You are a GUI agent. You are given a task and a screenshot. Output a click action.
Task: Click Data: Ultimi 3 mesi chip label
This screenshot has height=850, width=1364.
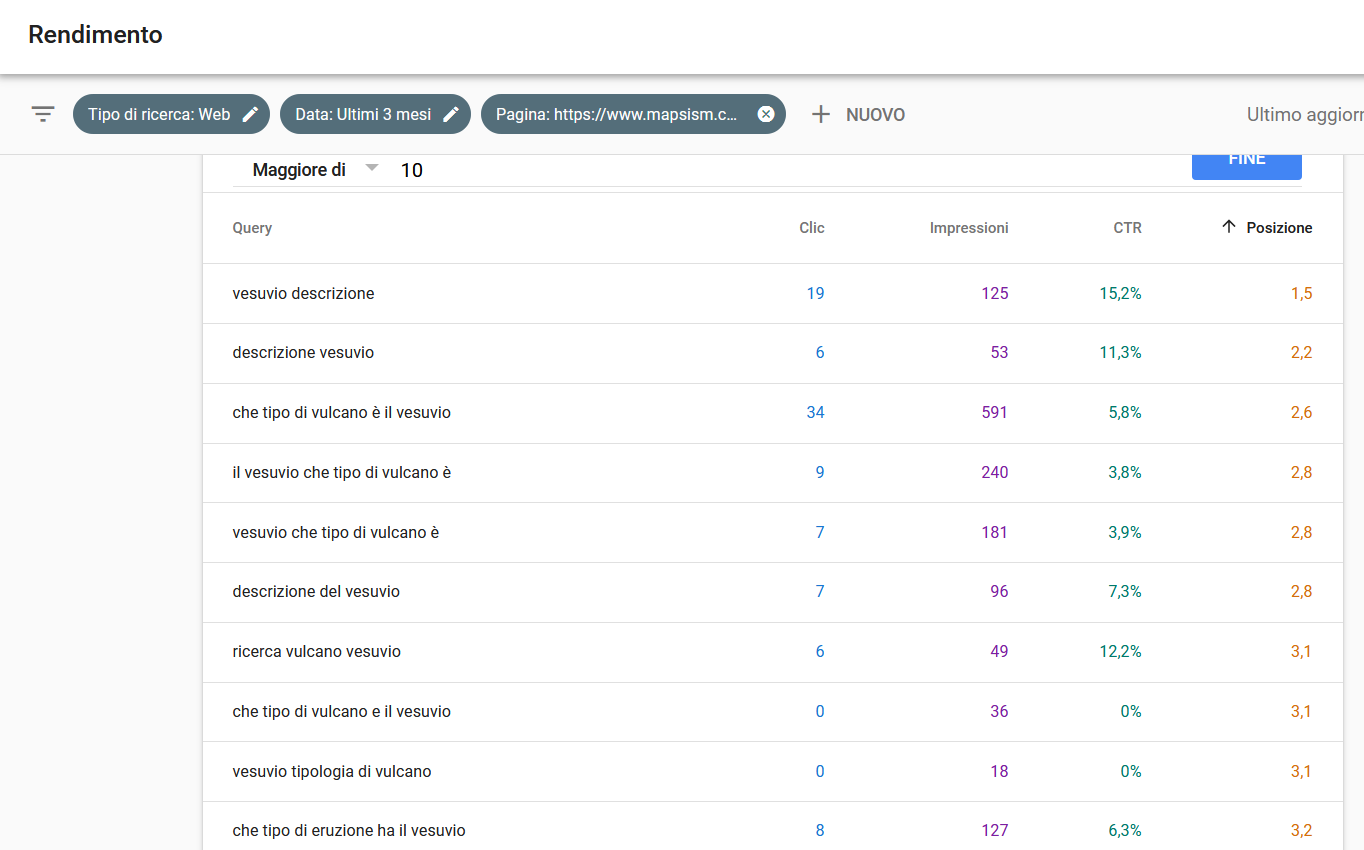[x=363, y=114]
